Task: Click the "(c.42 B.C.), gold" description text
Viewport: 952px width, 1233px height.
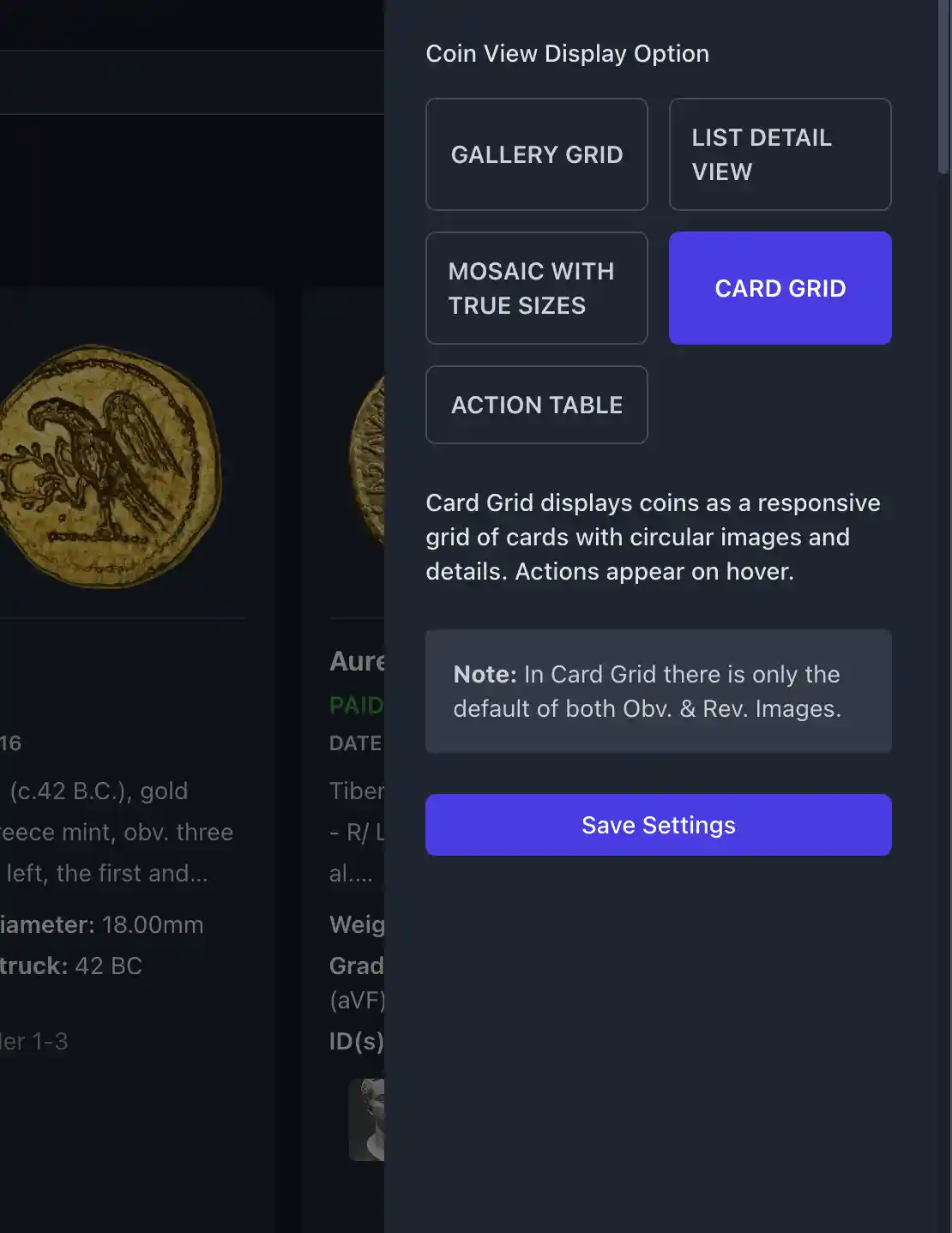Action: (x=99, y=791)
